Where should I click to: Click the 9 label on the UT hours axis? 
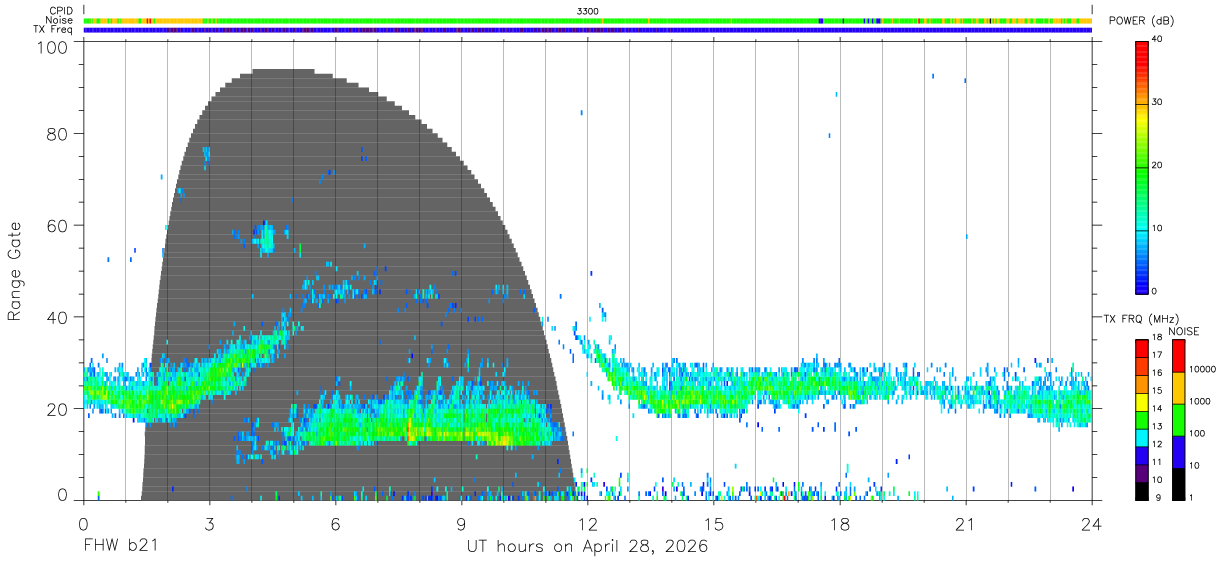tap(461, 524)
